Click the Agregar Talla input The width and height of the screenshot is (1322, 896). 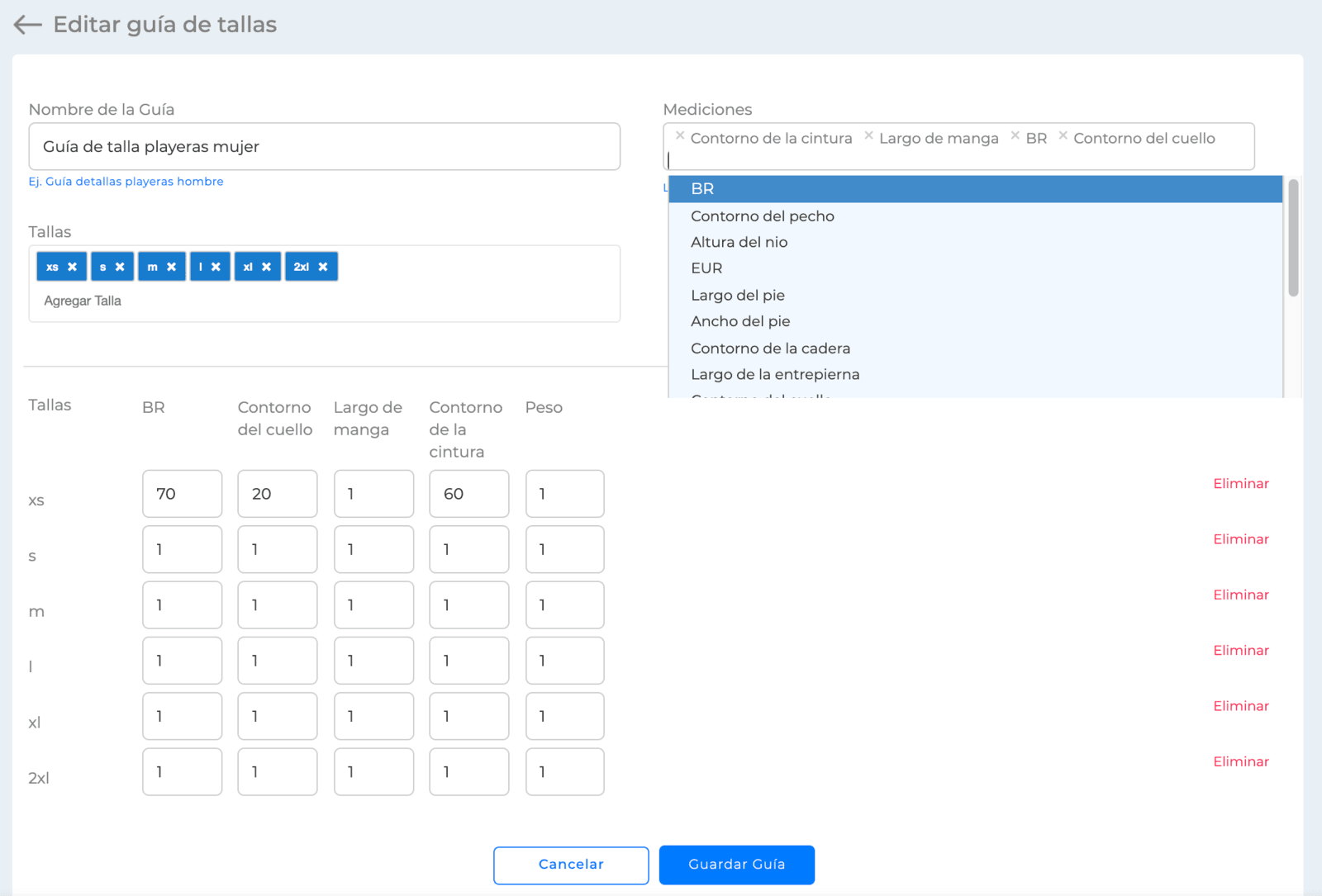[x=83, y=301]
